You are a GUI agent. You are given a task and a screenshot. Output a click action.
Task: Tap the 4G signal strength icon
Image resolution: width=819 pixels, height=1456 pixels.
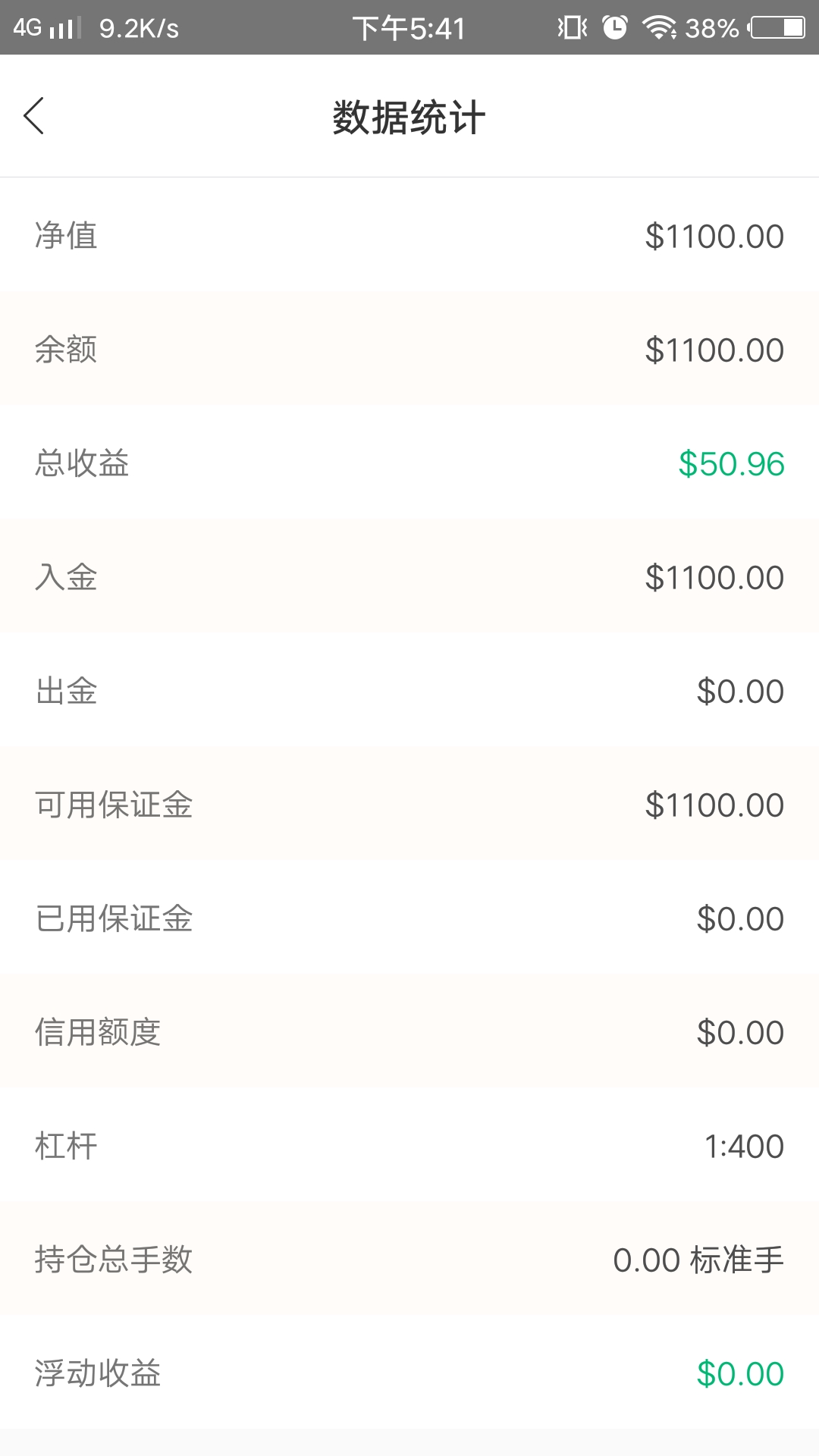pos(47,28)
